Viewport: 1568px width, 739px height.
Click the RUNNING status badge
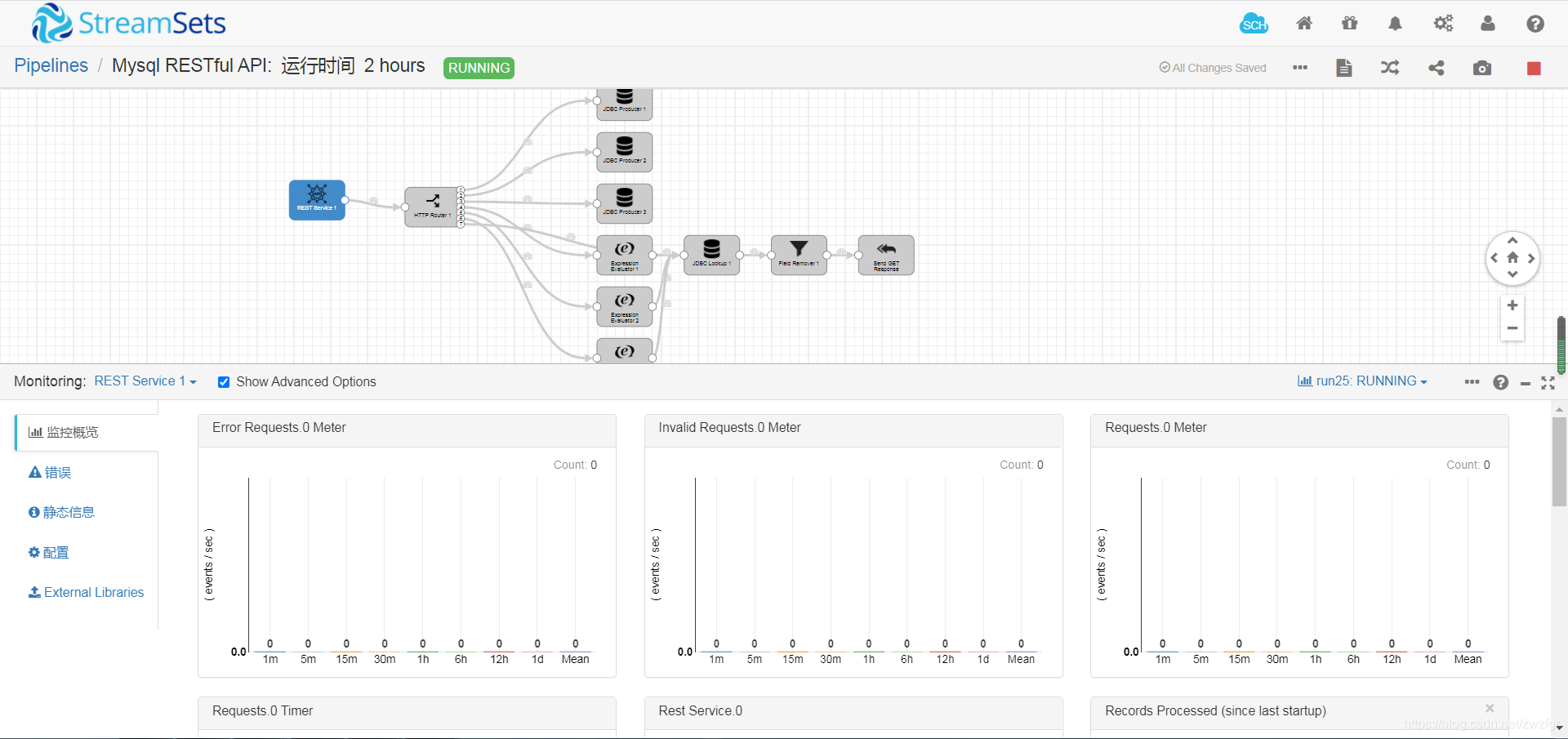click(479, 68)
